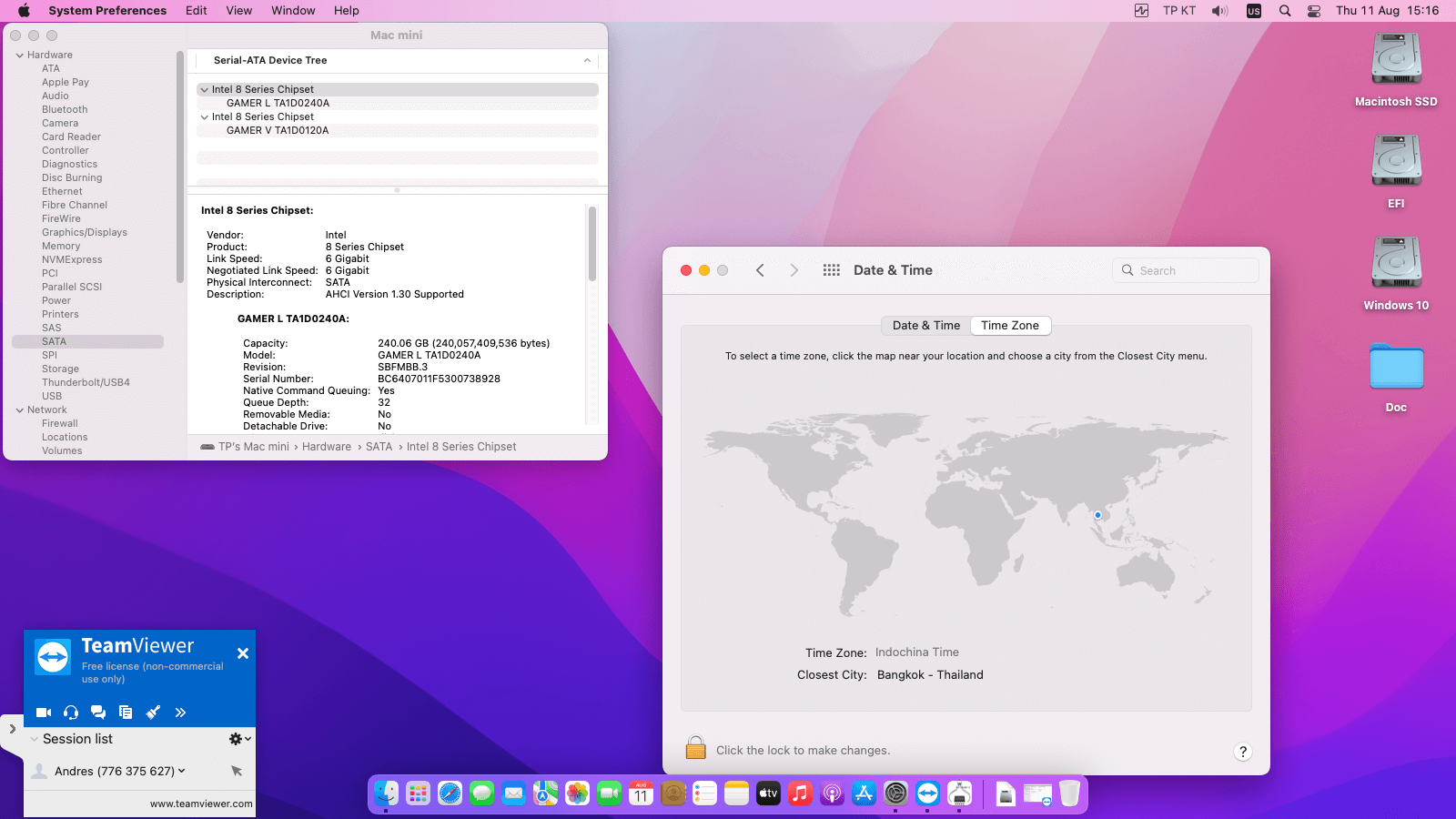Open the TeamViewer file transfer icon

pos(126,713)
